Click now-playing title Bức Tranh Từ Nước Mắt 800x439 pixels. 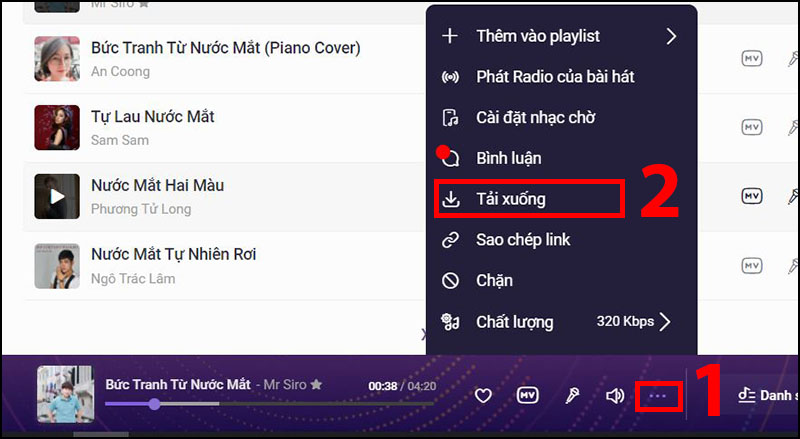tap(178, 384)
